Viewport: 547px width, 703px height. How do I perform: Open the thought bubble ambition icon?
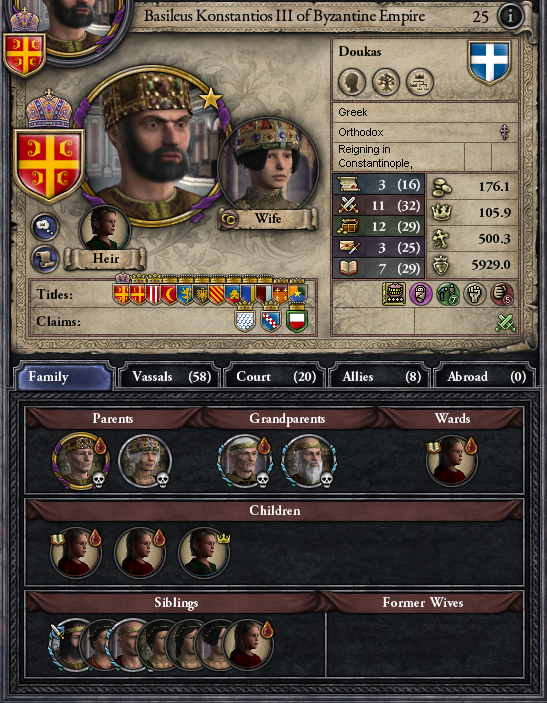[45, 226]
